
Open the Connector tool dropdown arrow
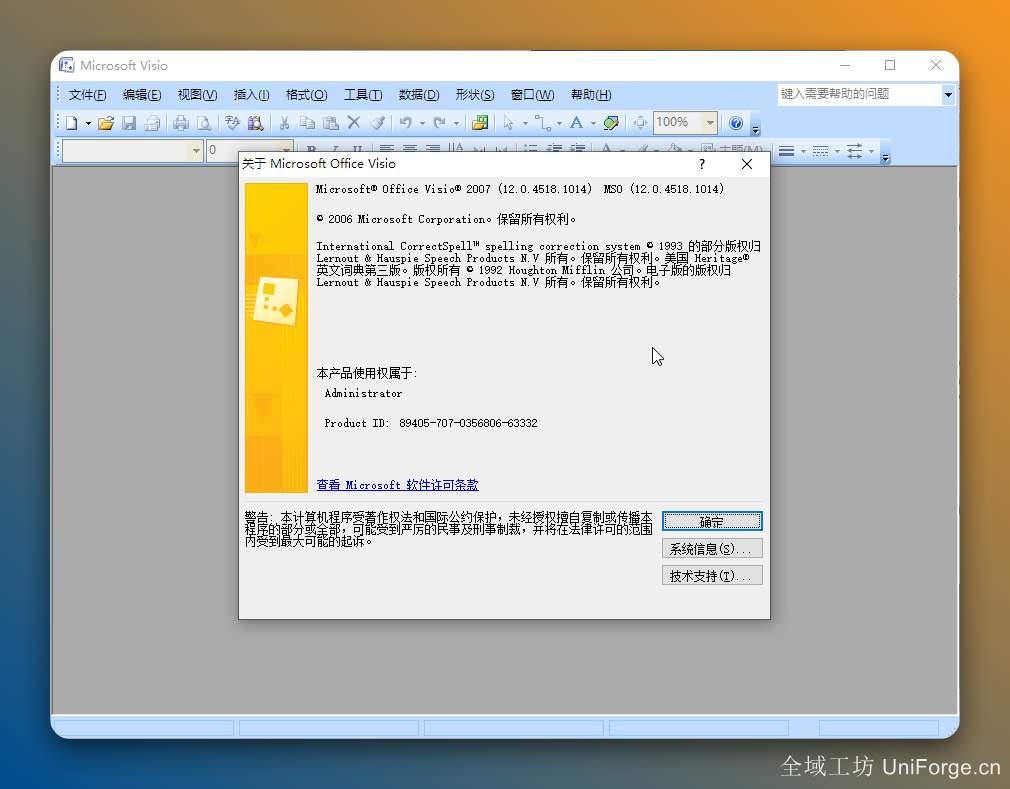point(559,122)
